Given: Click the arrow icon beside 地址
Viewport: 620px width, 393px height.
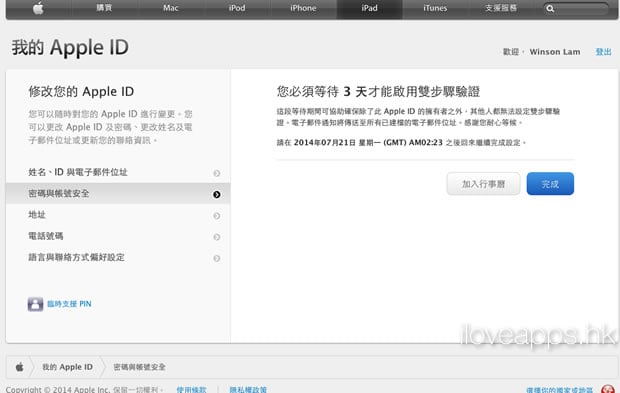Looking at the screenshot, I should click(x=217, y=216).
